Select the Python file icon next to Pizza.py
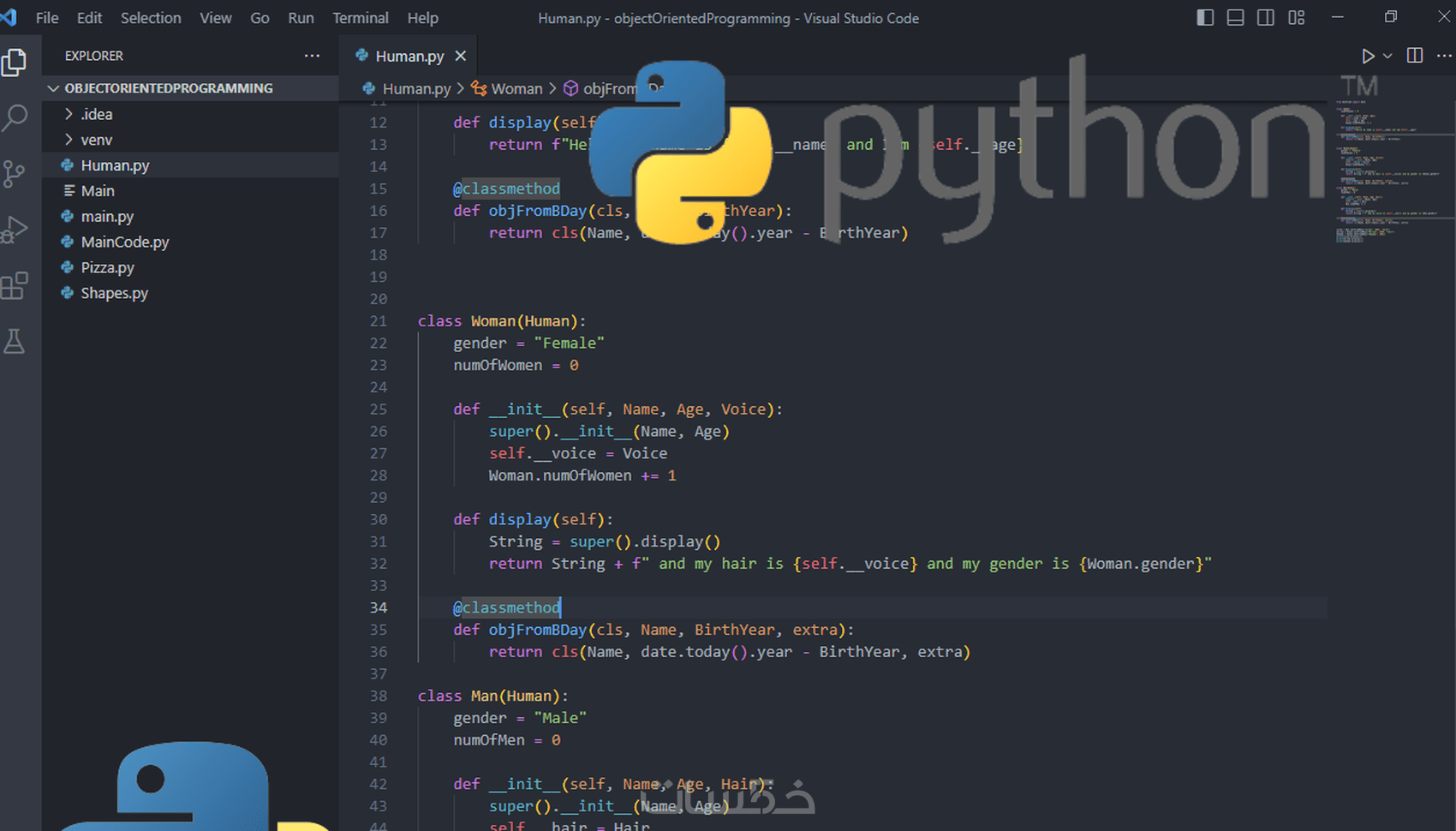This screenshot has height=831, width=1456. (68, 267)
